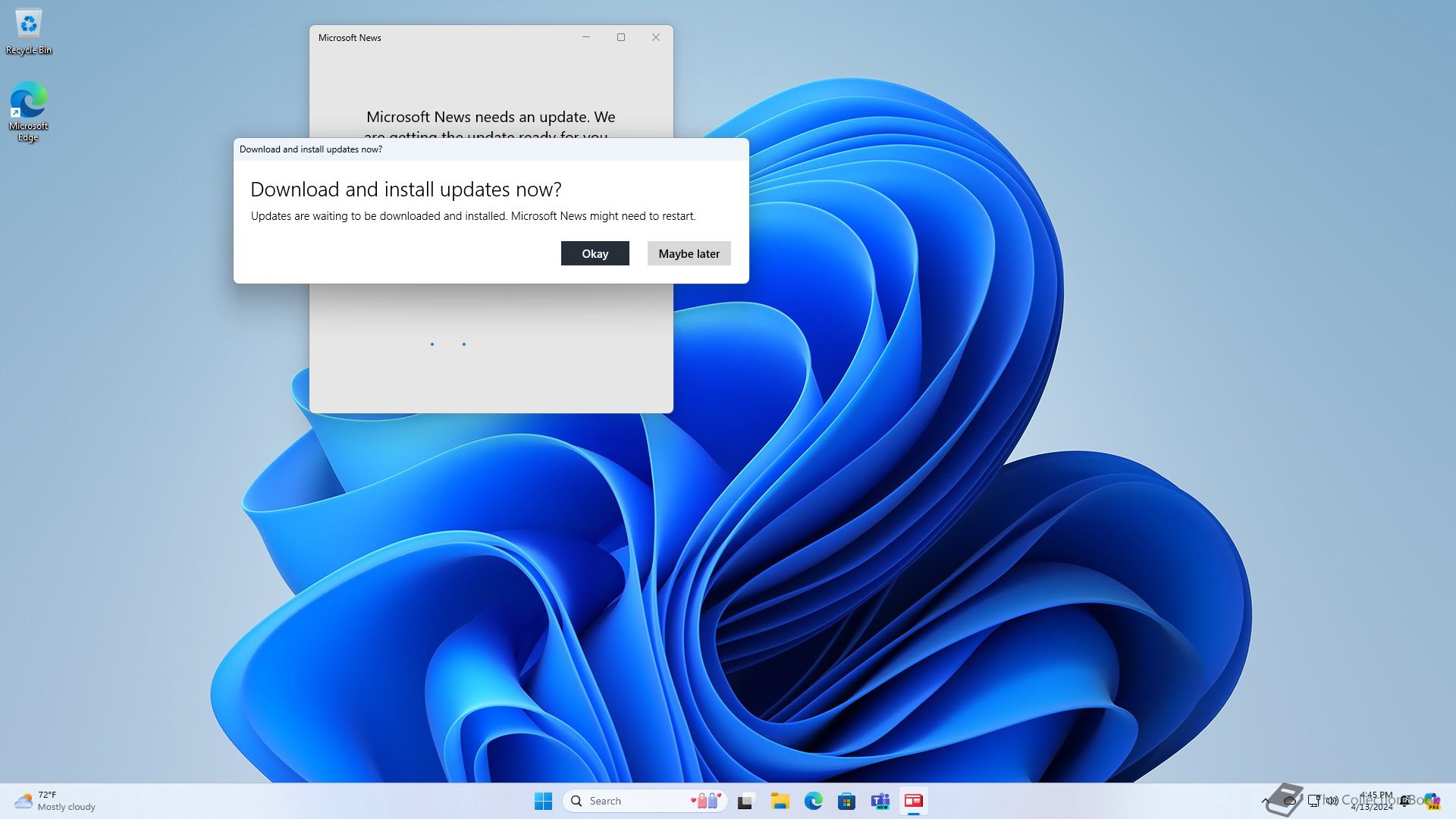Open the notifications bell icon
The image size is (1456, 819).
coord(1405,801)
